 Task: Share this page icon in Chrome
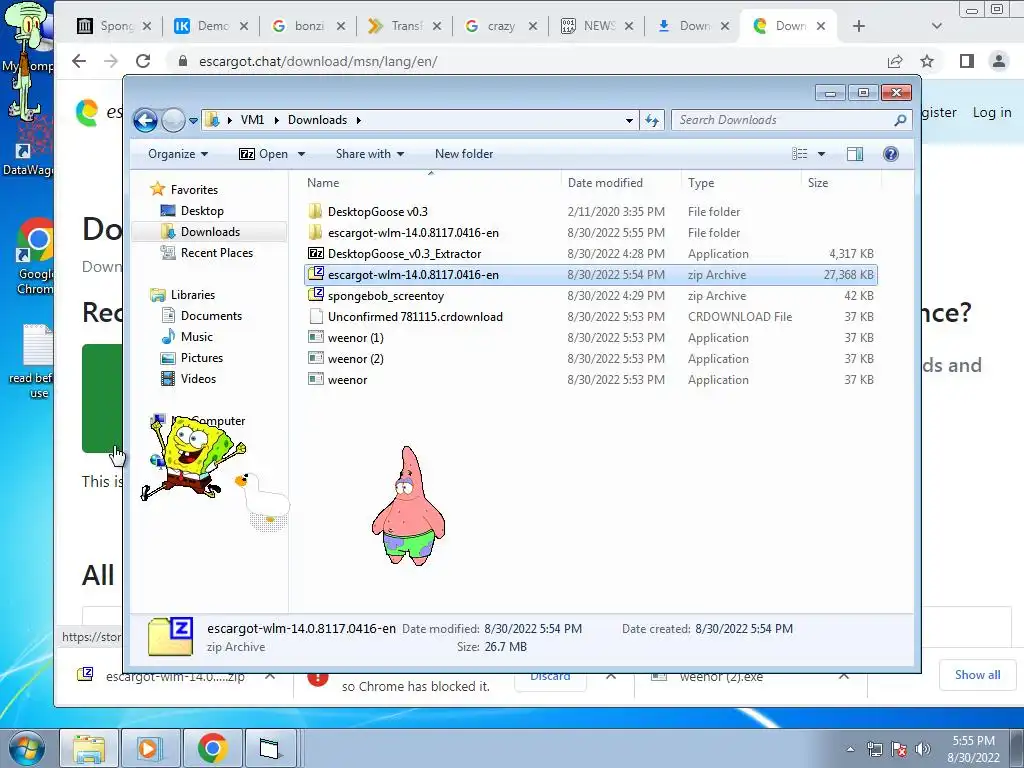coord(895,61)
